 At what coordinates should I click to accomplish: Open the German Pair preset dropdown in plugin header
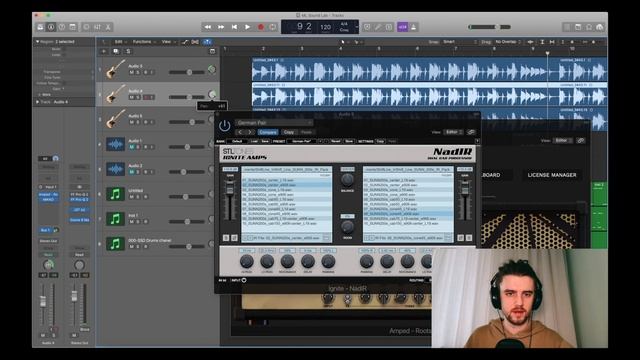[274, 122]
